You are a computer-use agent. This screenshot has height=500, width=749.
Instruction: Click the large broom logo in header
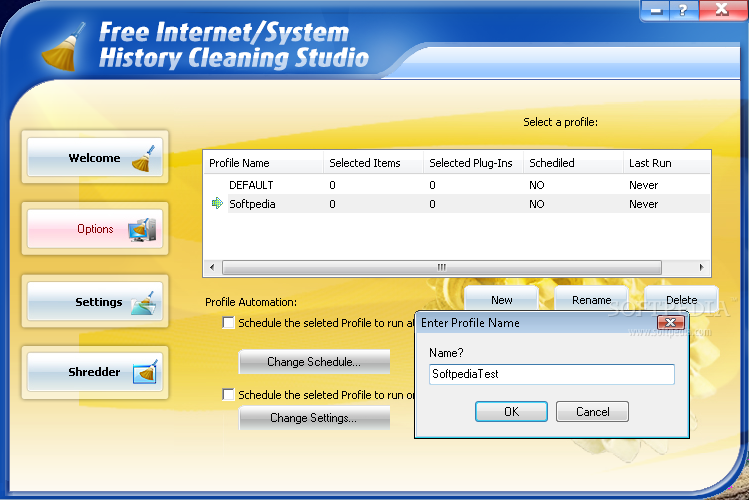pyautogui.click(x=64, y=47)
